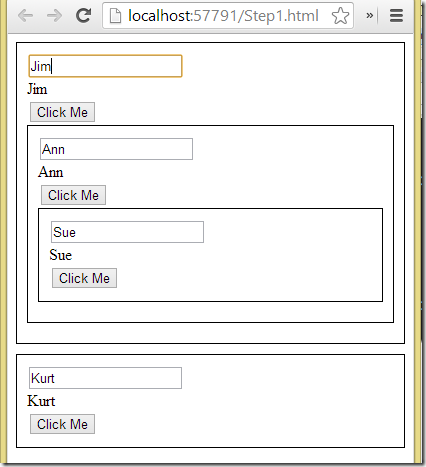Click into the Jim text input
This screenshot has height=467, width=426.
[105, 66]
